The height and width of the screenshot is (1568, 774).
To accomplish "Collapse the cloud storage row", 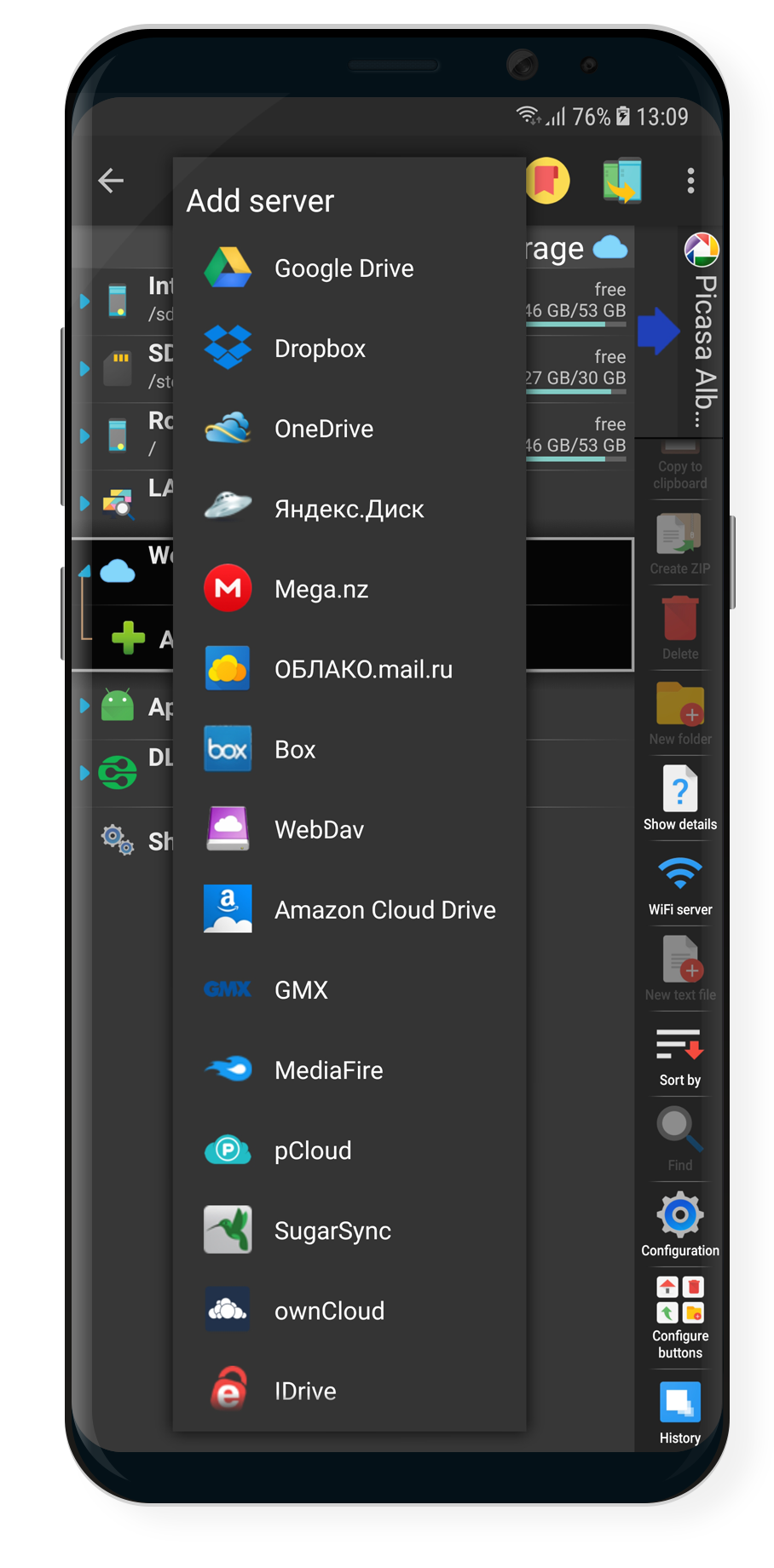I will coord(84,571).
